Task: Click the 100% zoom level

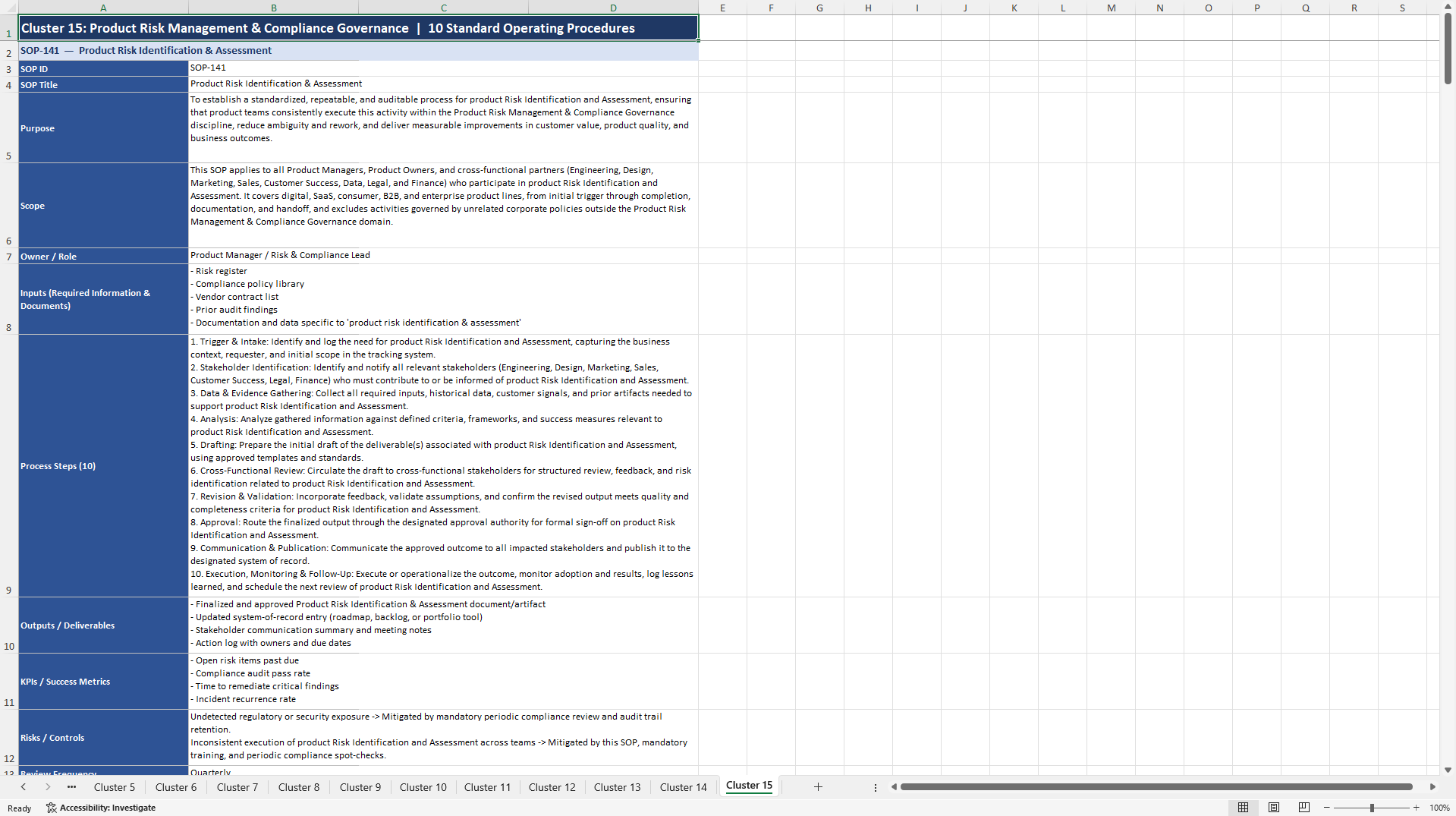Action: [x=1439, y=808]
